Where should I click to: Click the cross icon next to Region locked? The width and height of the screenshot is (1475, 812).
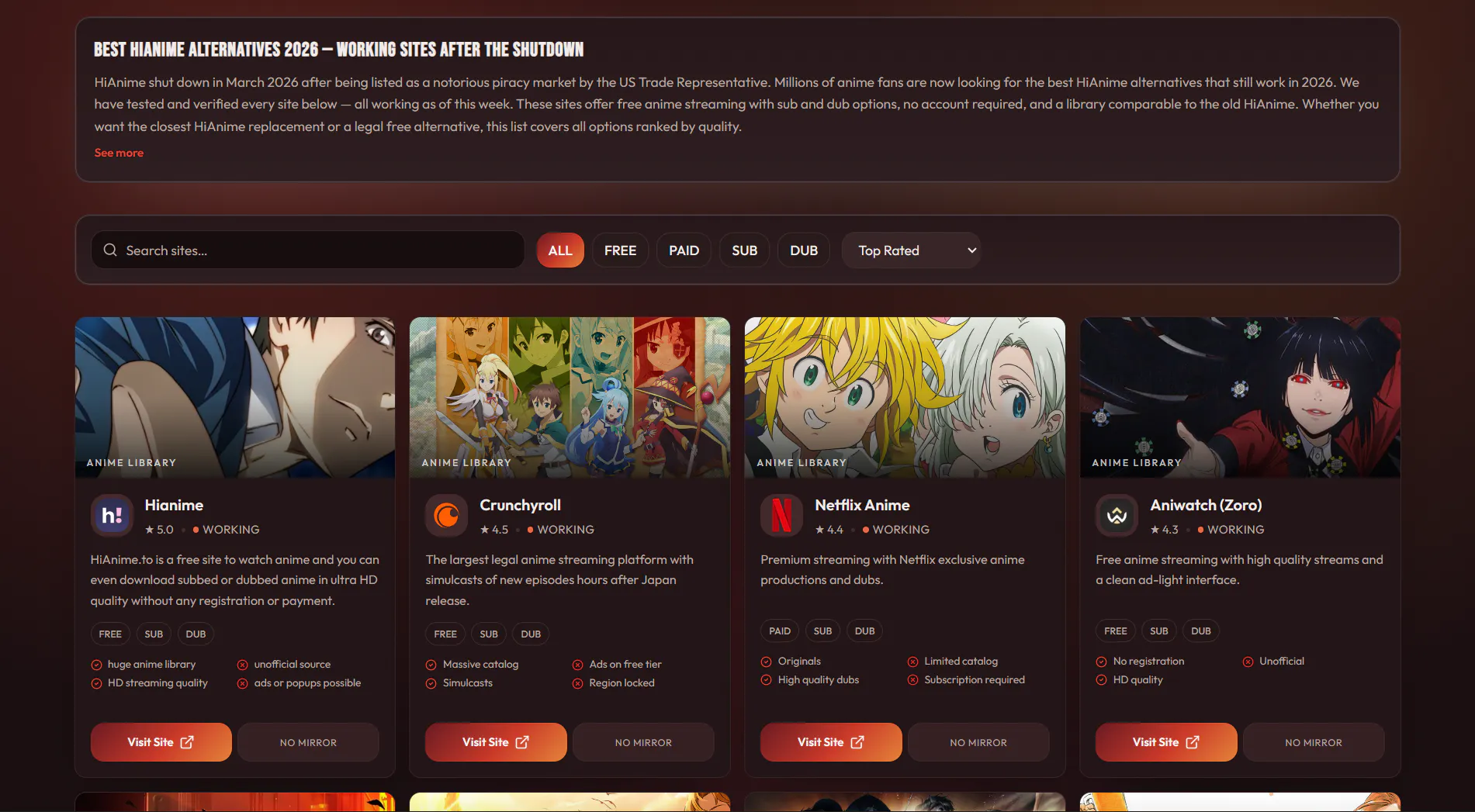point(577,683)
